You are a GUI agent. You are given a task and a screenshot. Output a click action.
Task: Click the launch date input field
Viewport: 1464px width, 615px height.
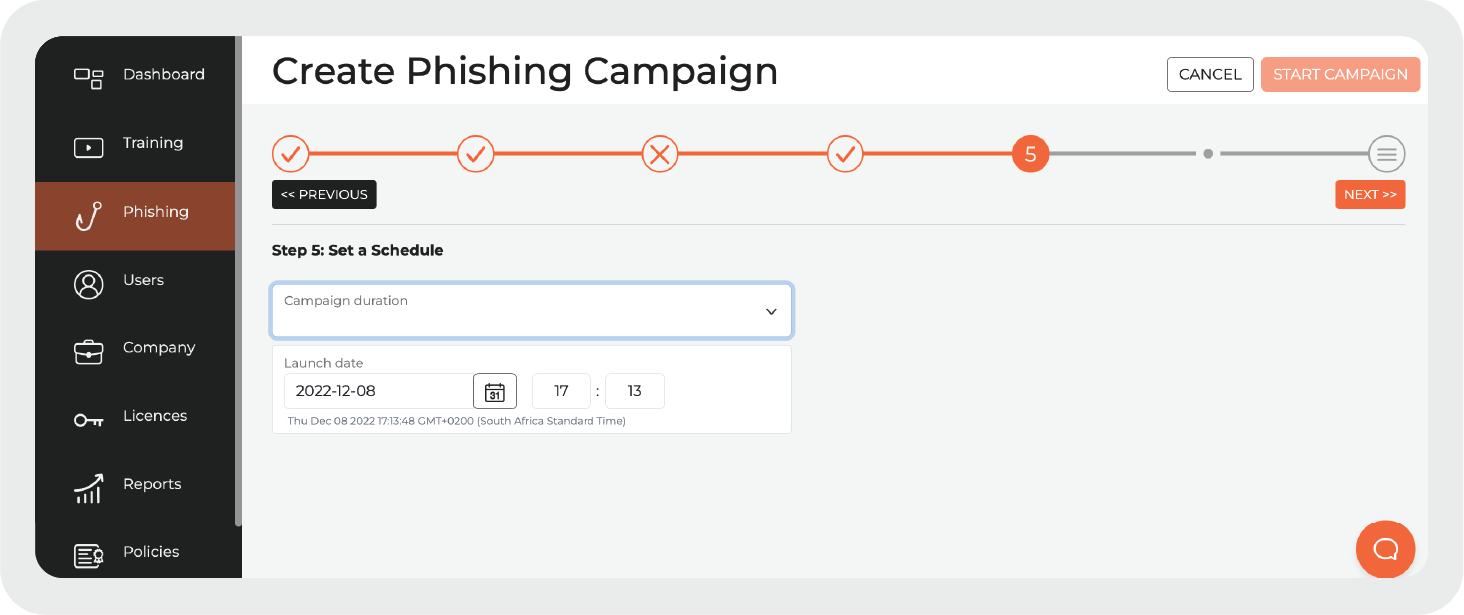[x=377, y=391]
